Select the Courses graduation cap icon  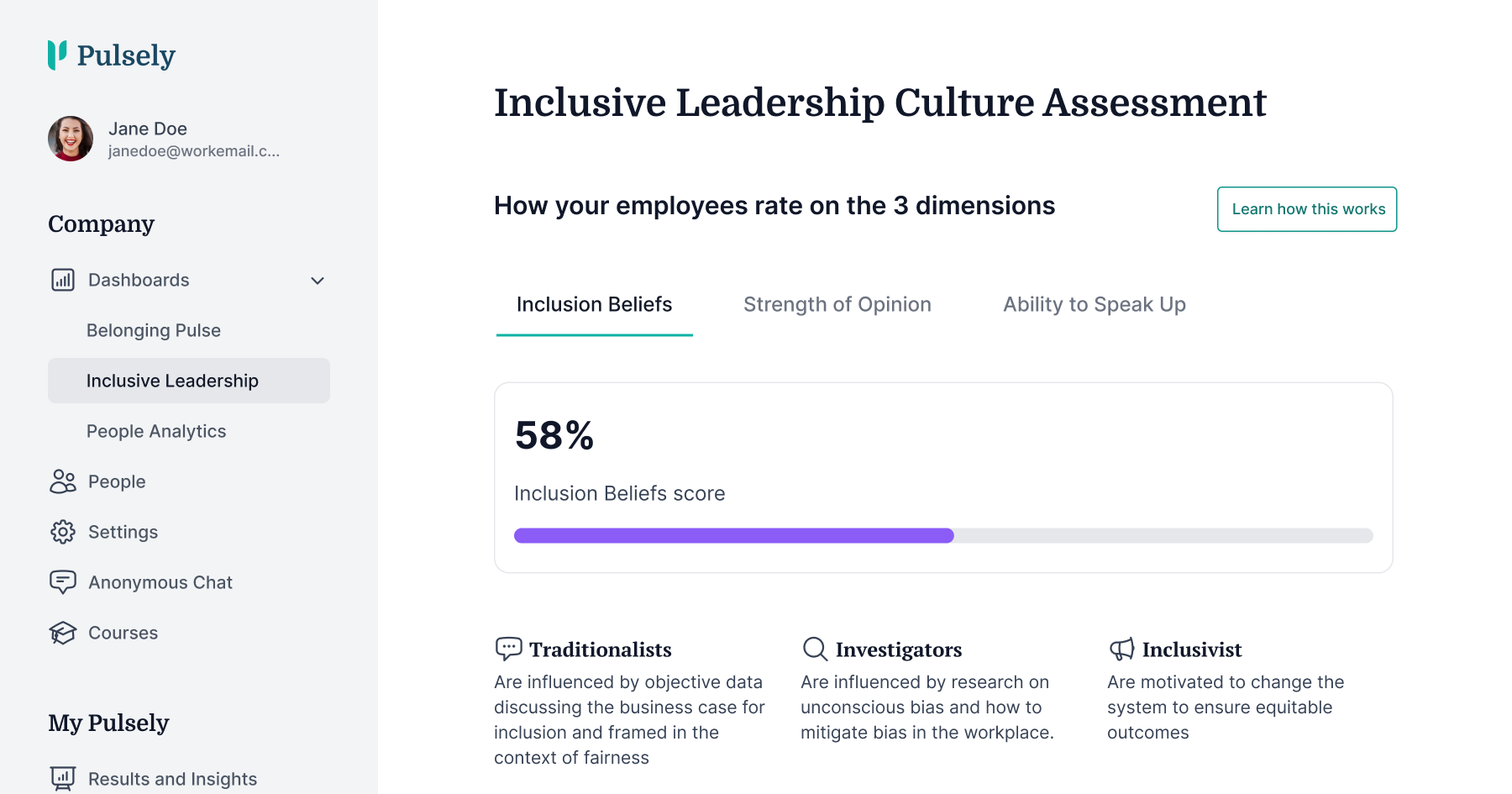[63, 633]
